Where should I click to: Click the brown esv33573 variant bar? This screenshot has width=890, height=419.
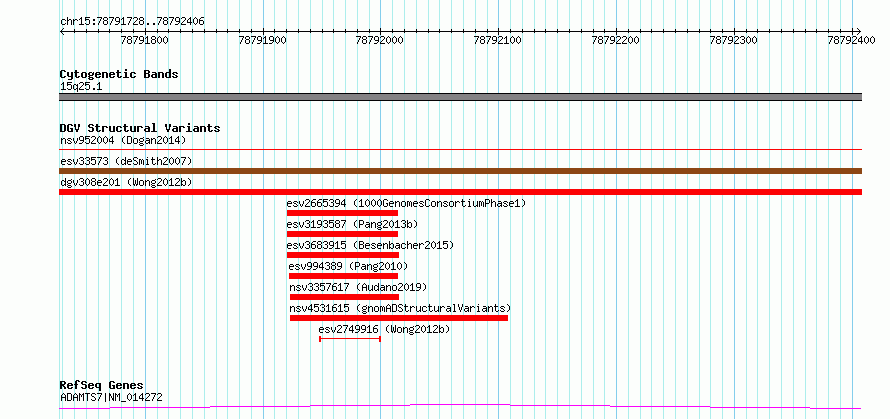(x=460, y=171)
